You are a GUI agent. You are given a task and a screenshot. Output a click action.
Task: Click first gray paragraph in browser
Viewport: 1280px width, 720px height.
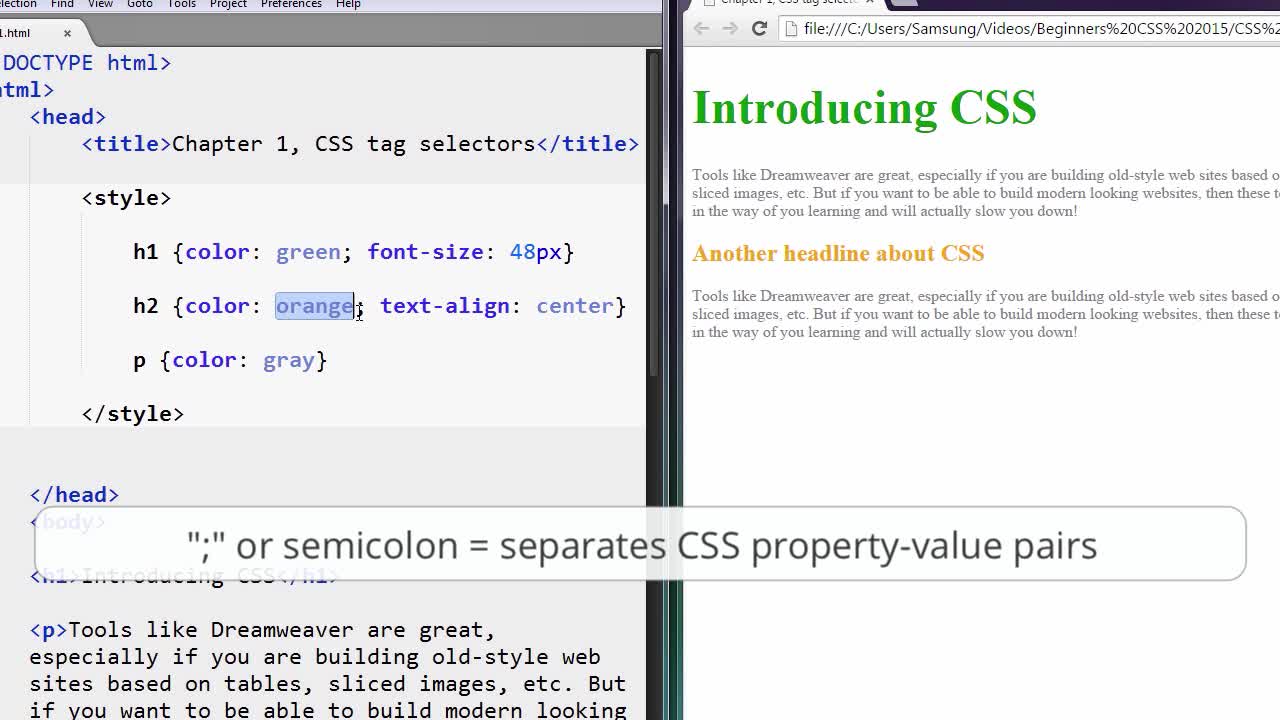point(986,193)
